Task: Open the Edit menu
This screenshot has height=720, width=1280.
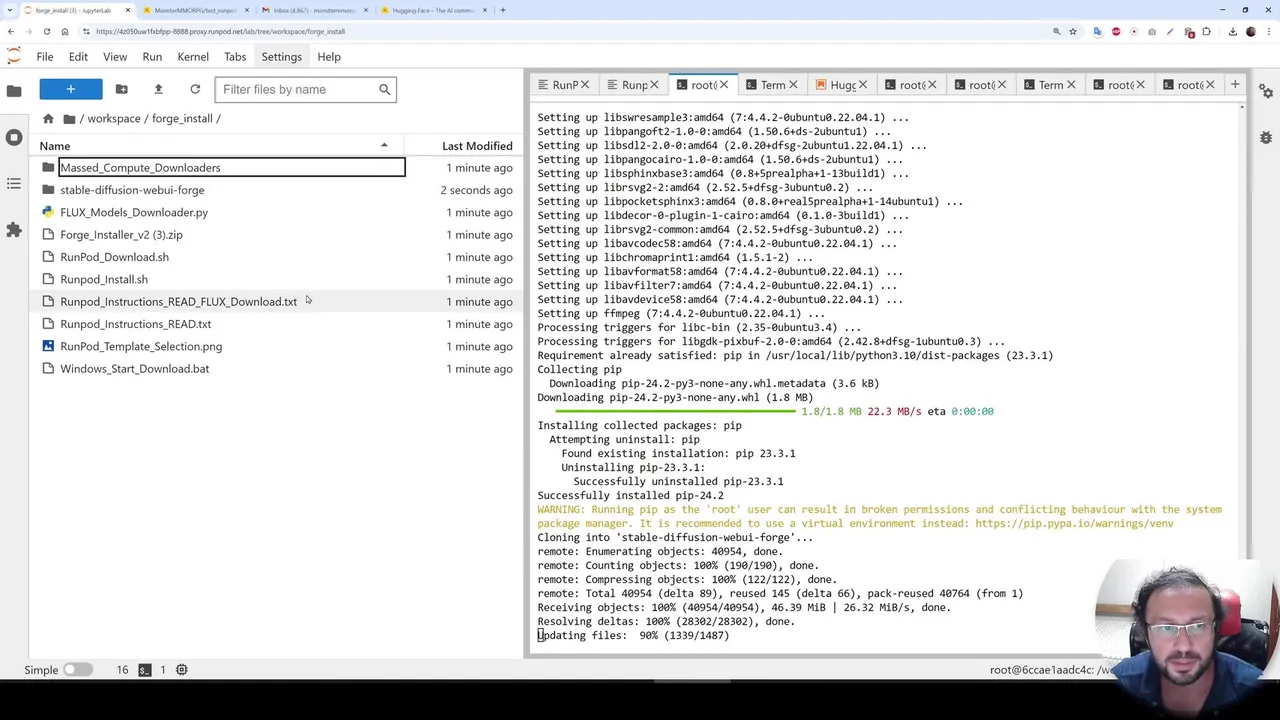Action: point(78,57)
